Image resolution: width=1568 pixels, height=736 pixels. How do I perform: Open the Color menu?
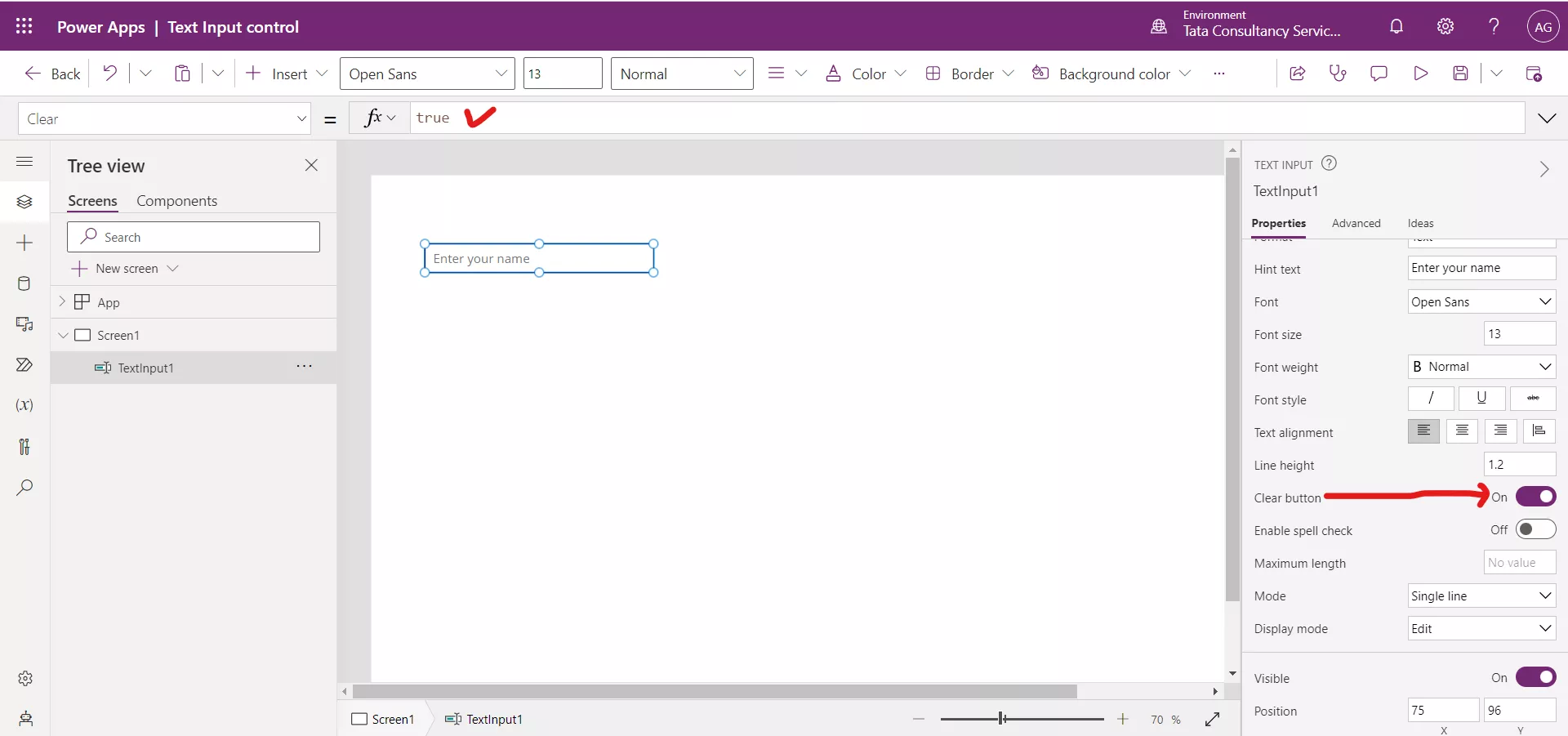[866, 74]
